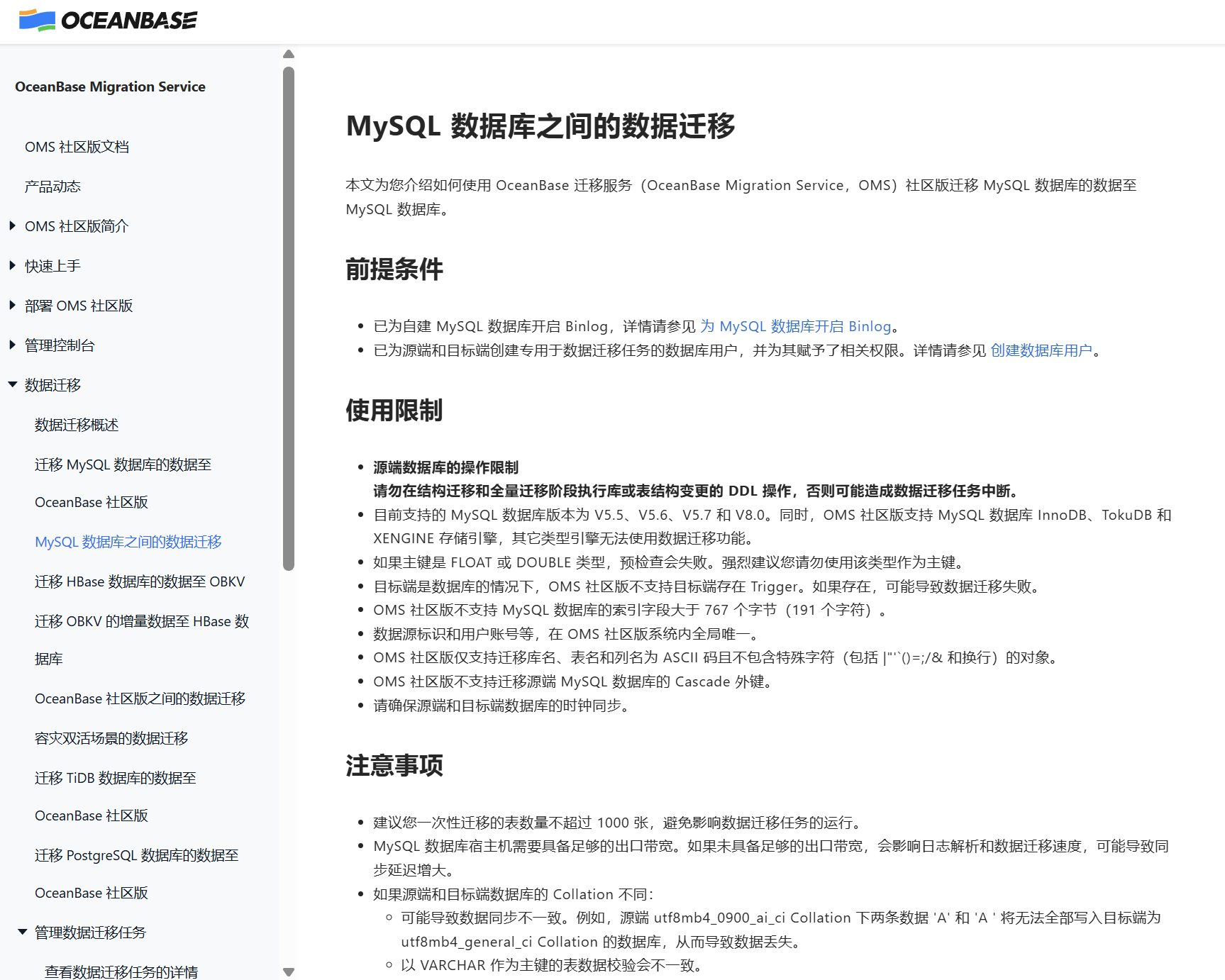Select current page MySQL 数据库之间的数据迁移

point(128,542)
